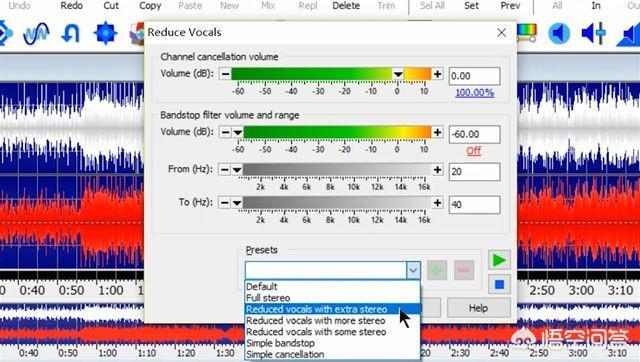Play preview with green play button
Viewport: 640px width, 362px height.
[x=499, y=260]
